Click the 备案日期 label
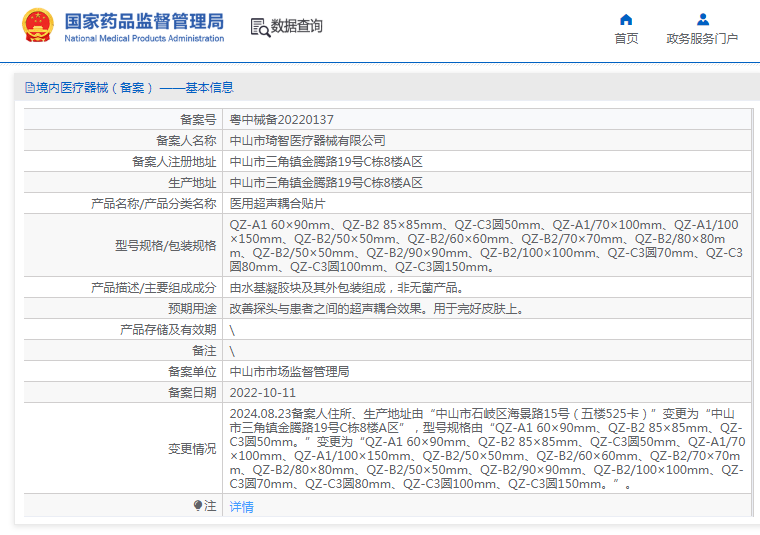The height and width of the screenshot is (535, 760). (192, 393)
